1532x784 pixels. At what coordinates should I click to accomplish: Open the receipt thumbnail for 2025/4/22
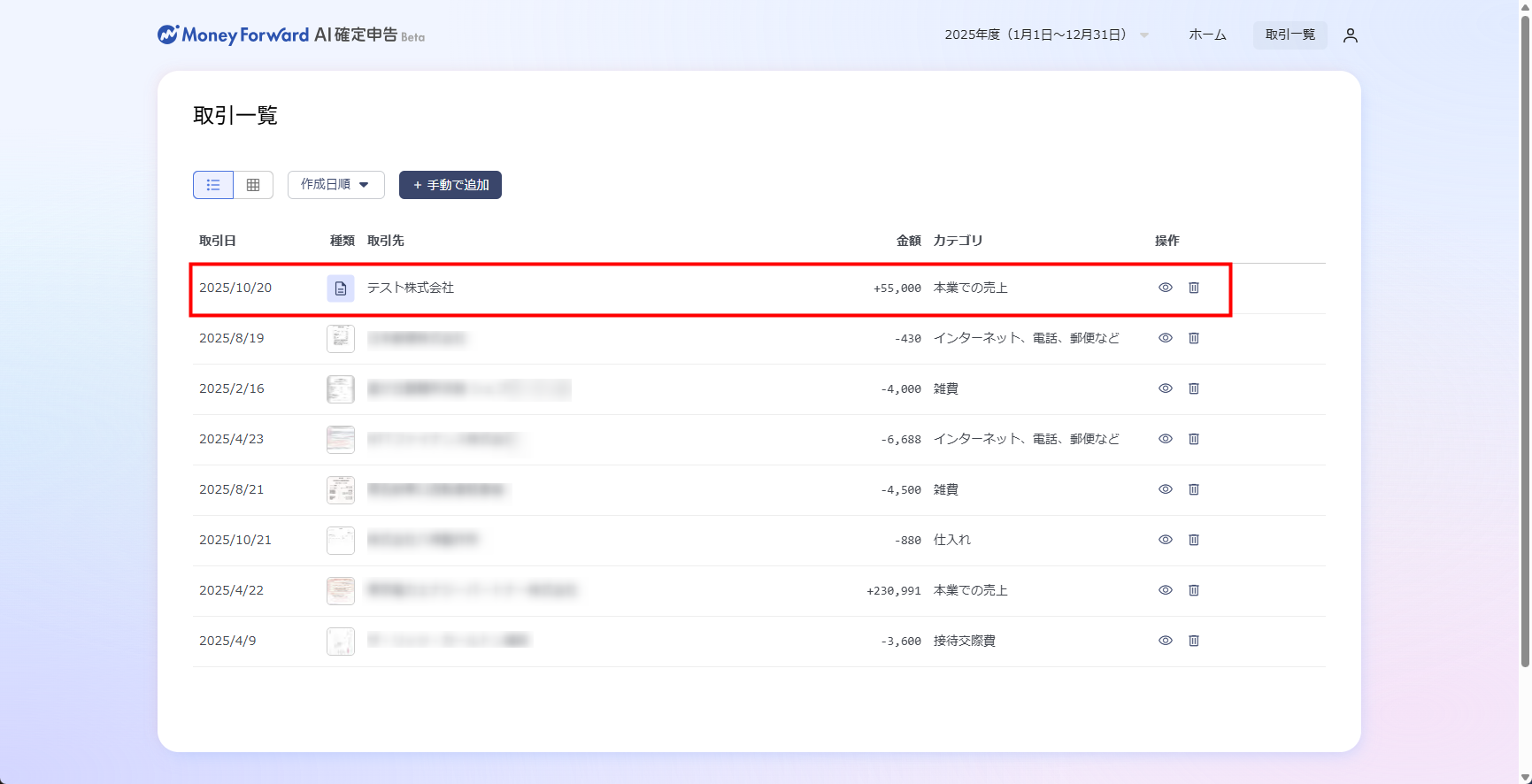341,590
